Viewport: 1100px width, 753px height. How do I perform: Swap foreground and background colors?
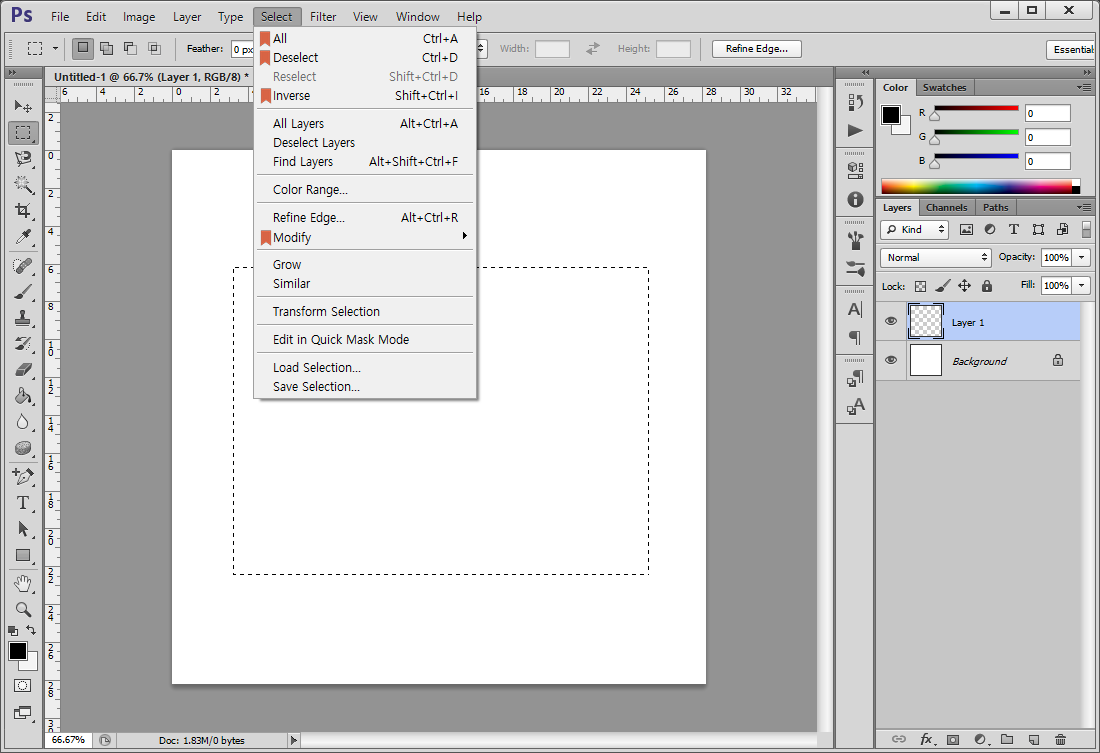click(31, 629)
